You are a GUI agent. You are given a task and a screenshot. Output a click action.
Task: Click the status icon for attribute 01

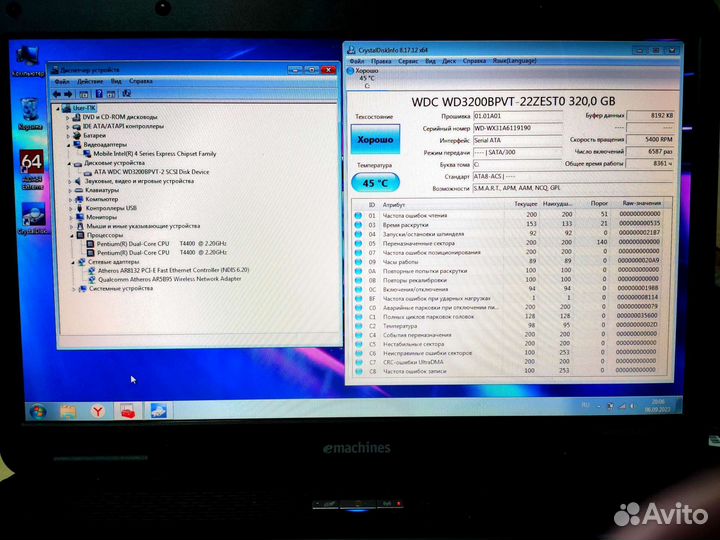(358, 215)
